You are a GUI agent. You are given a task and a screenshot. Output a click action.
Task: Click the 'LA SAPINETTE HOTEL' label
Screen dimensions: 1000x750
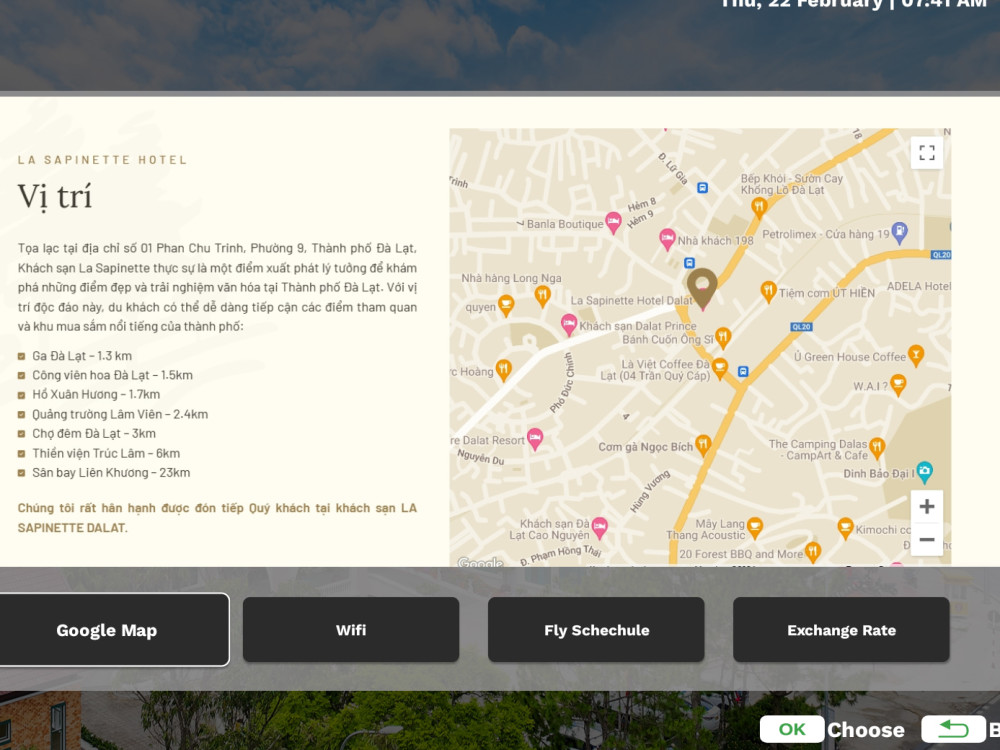coord(102,159)
